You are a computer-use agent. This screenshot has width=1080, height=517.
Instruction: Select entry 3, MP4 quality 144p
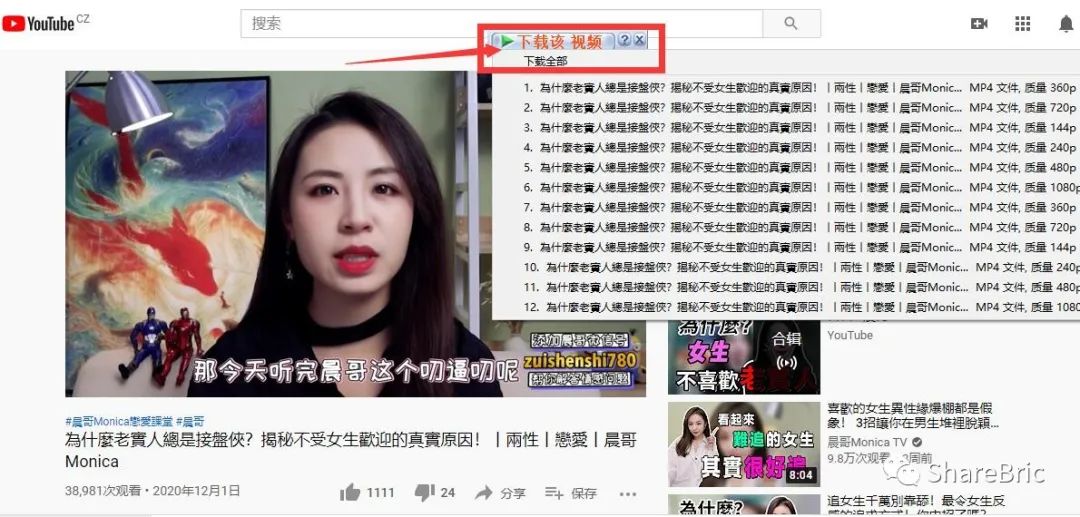point(800,128)
